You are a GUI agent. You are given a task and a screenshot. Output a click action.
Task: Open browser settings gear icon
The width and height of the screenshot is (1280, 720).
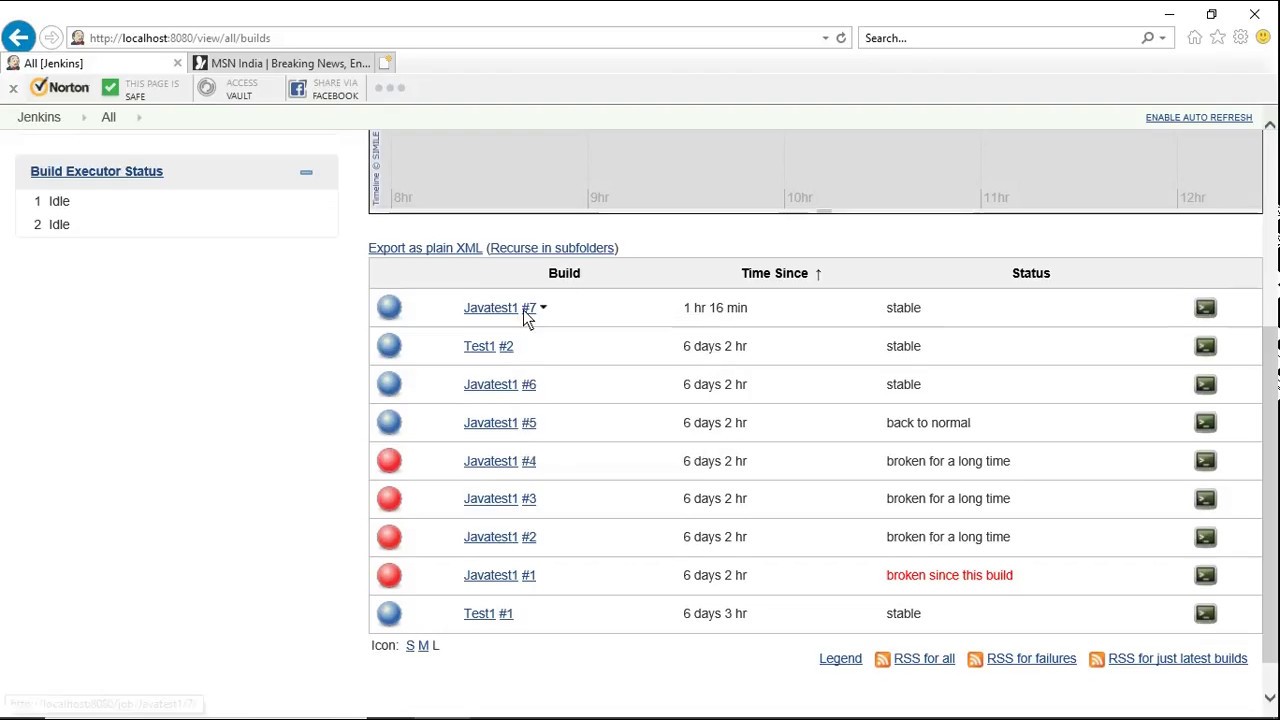point(1240,38)
